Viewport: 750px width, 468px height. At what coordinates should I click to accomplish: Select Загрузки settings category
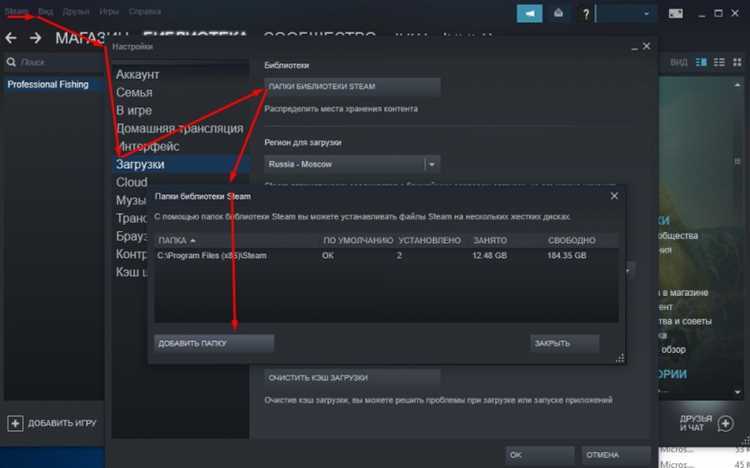click(x=181, y=164)
